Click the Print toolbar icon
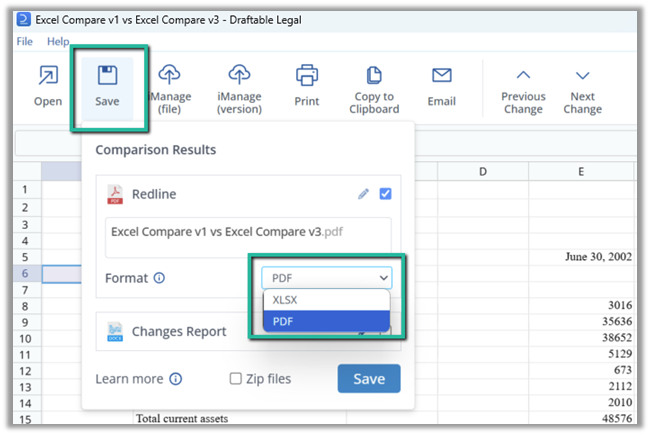 pyautogui.click(x=307, y=75)
